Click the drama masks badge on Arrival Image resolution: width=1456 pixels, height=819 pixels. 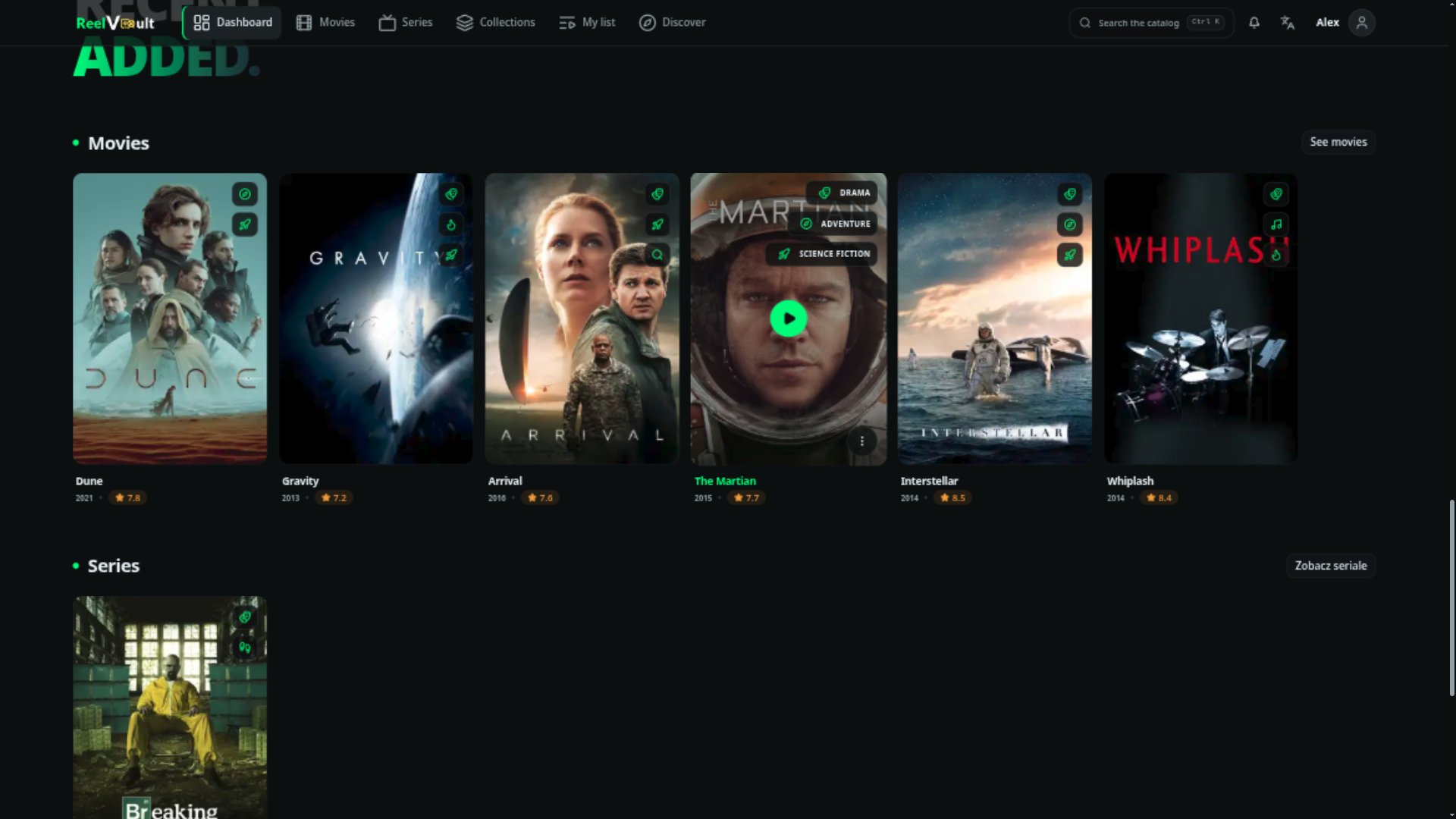tap(657, 194)
